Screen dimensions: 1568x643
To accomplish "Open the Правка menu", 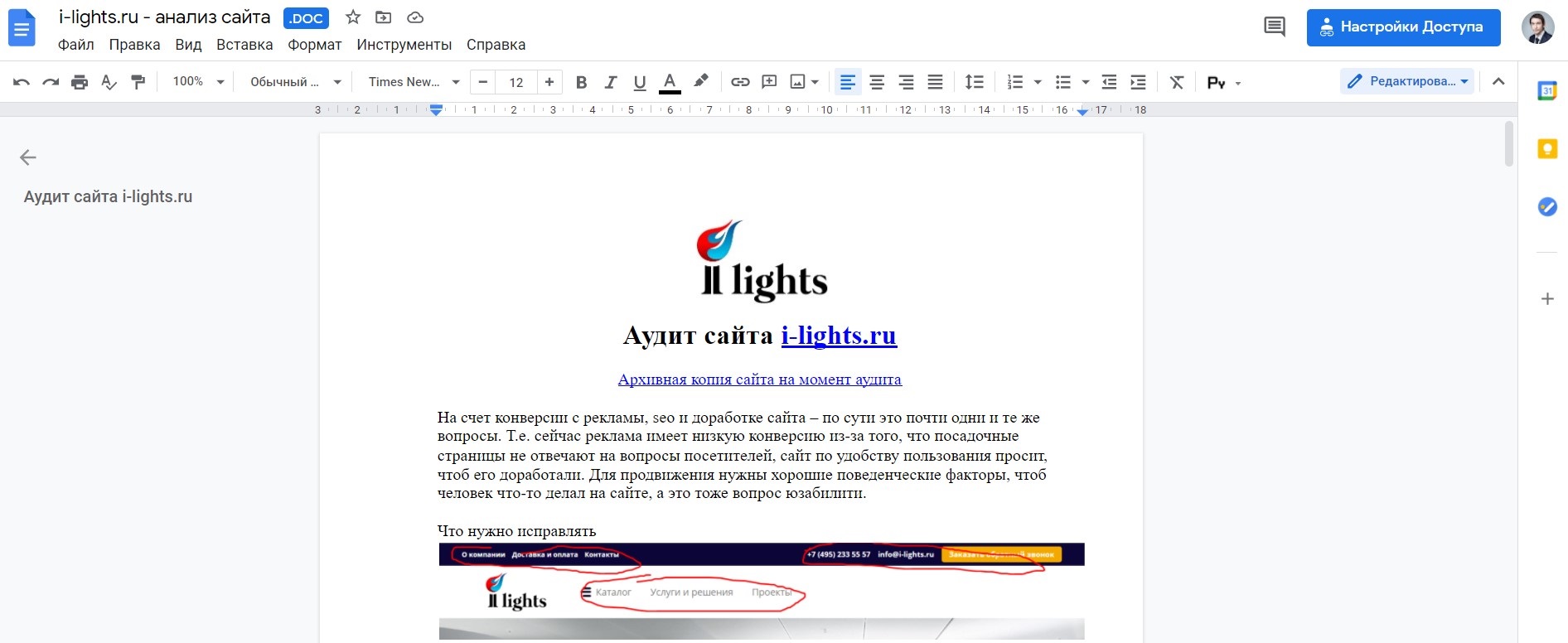I will (134, 45).
